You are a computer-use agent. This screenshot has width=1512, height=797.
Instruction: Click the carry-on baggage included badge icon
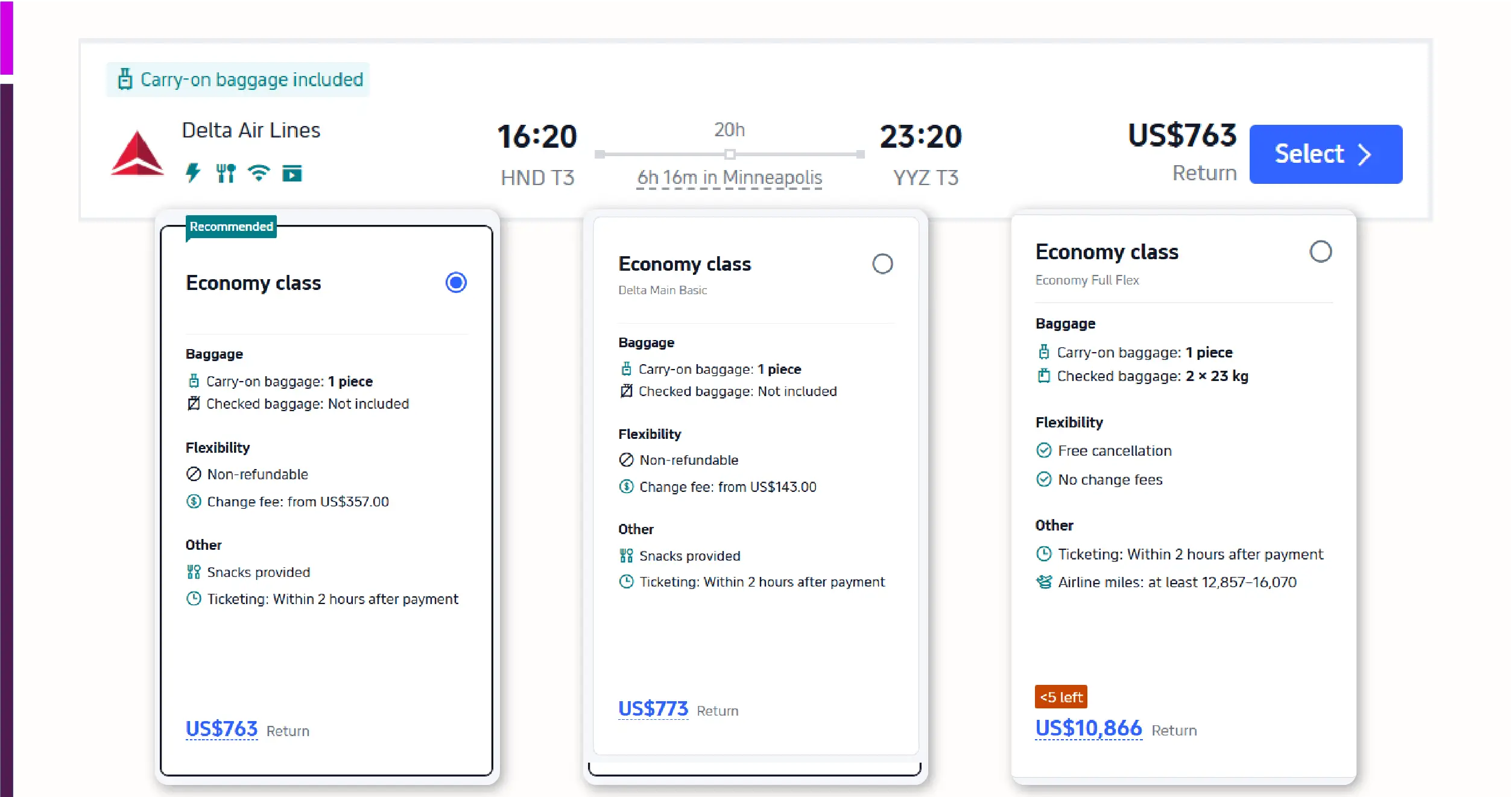tap(125, 79)
